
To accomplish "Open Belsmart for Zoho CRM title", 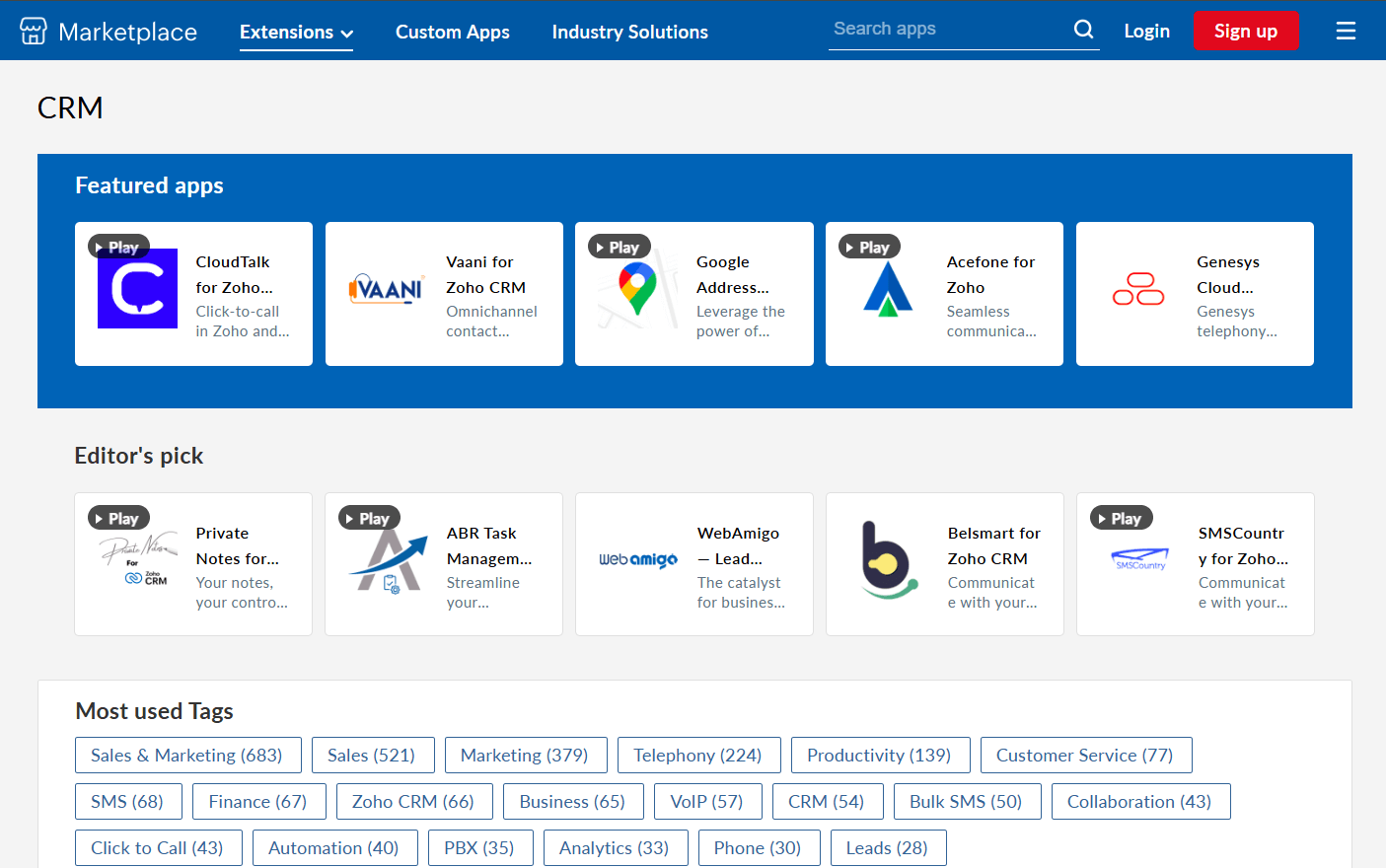I will tap(994, 545).
